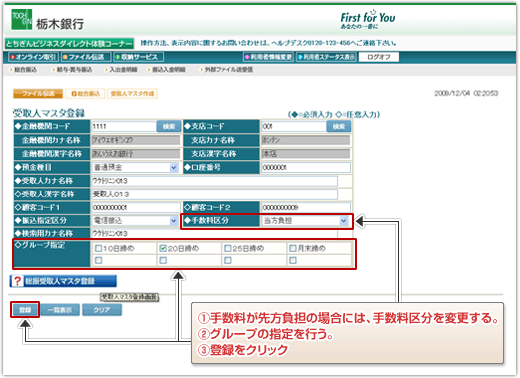
Task: Open the 手数料区分 dropdown
Action: 305,220
